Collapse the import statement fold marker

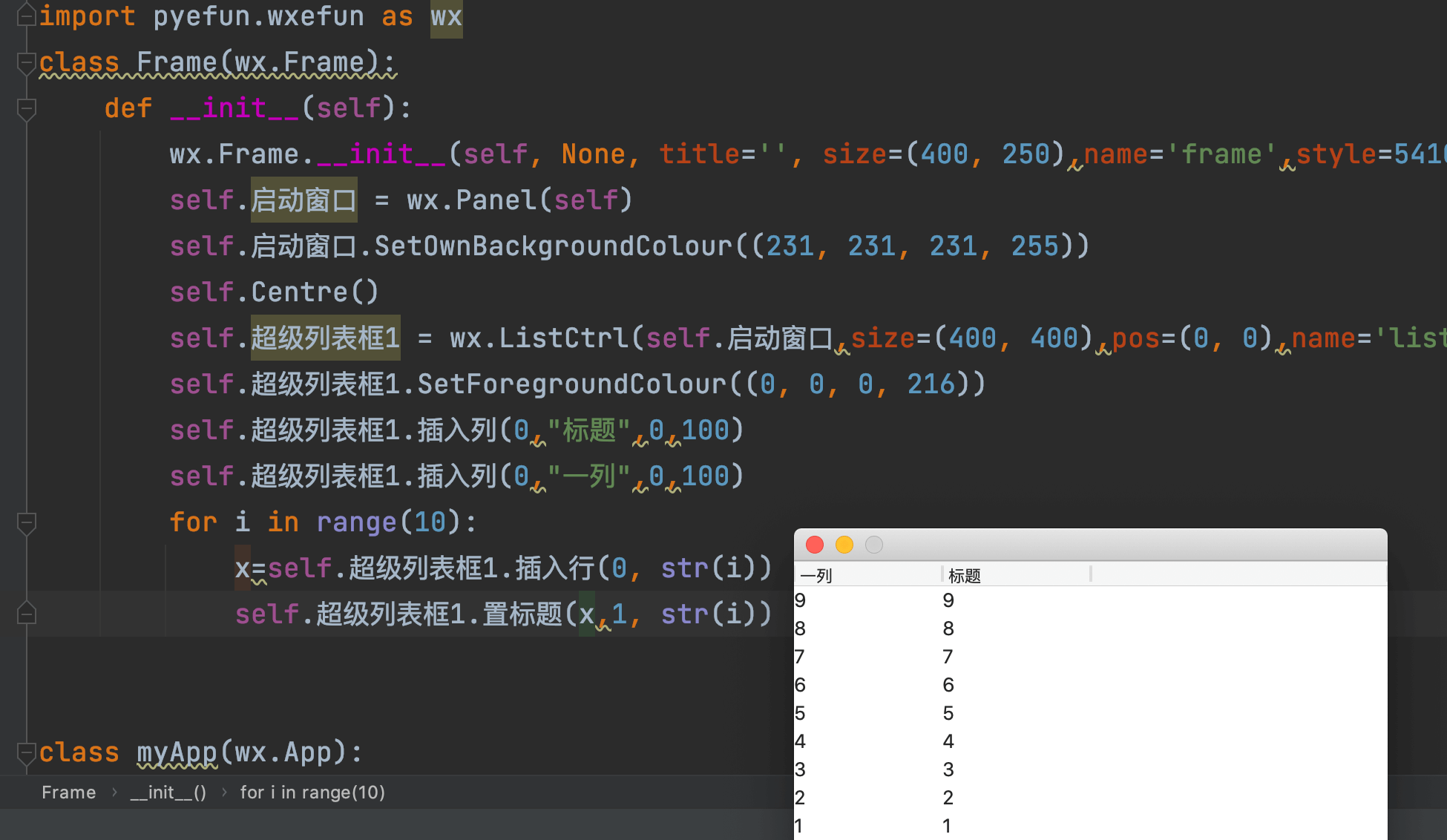pos(27,15)
